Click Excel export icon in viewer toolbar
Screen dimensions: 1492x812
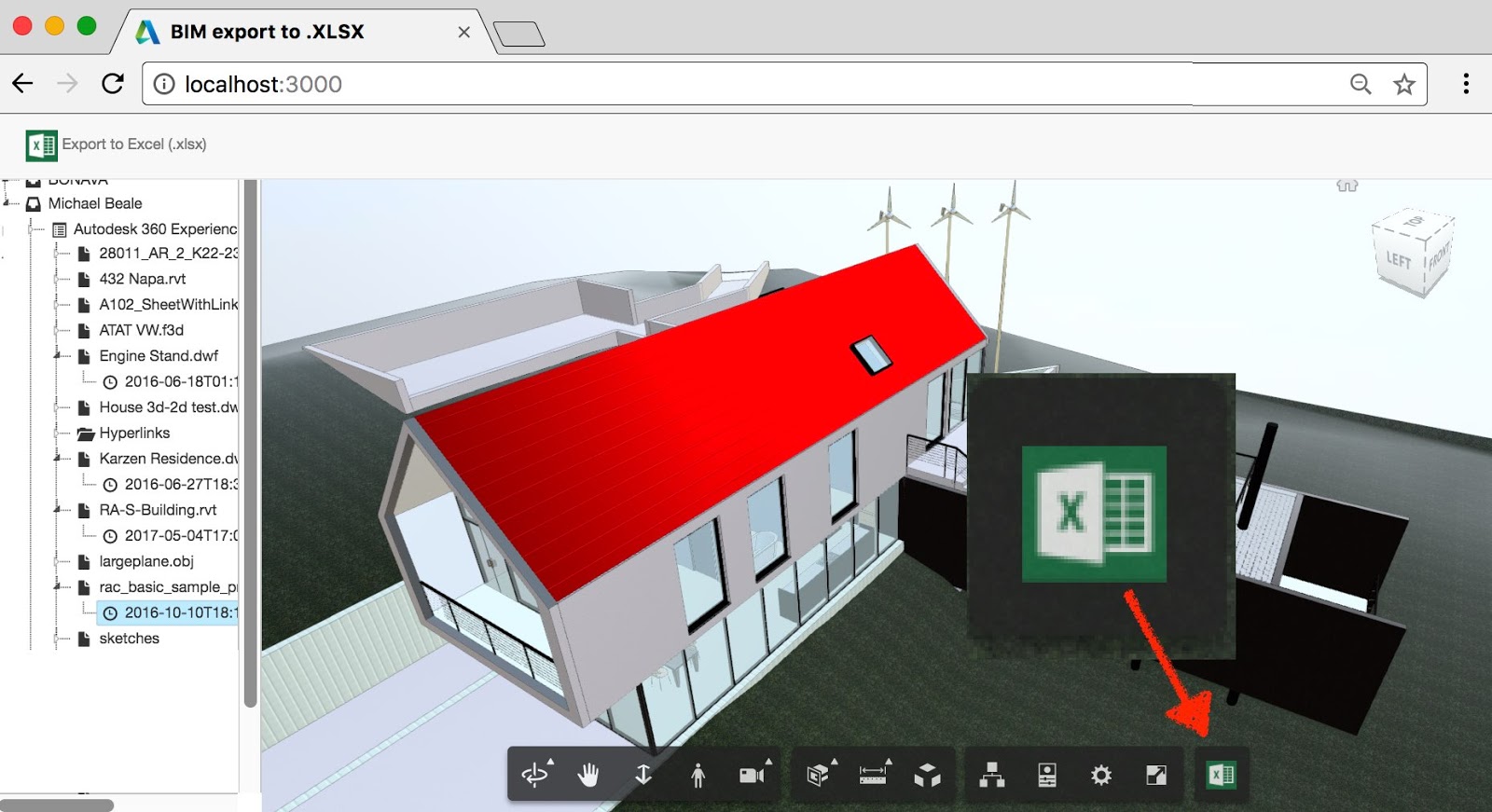[1221, 775]
